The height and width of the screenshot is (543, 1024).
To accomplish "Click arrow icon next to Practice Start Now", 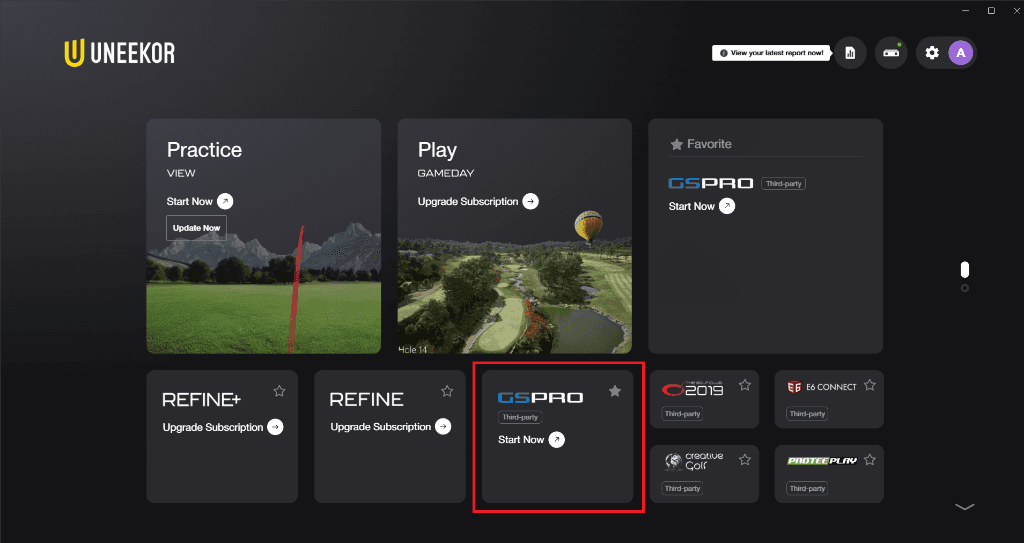I will coord(225,201).
